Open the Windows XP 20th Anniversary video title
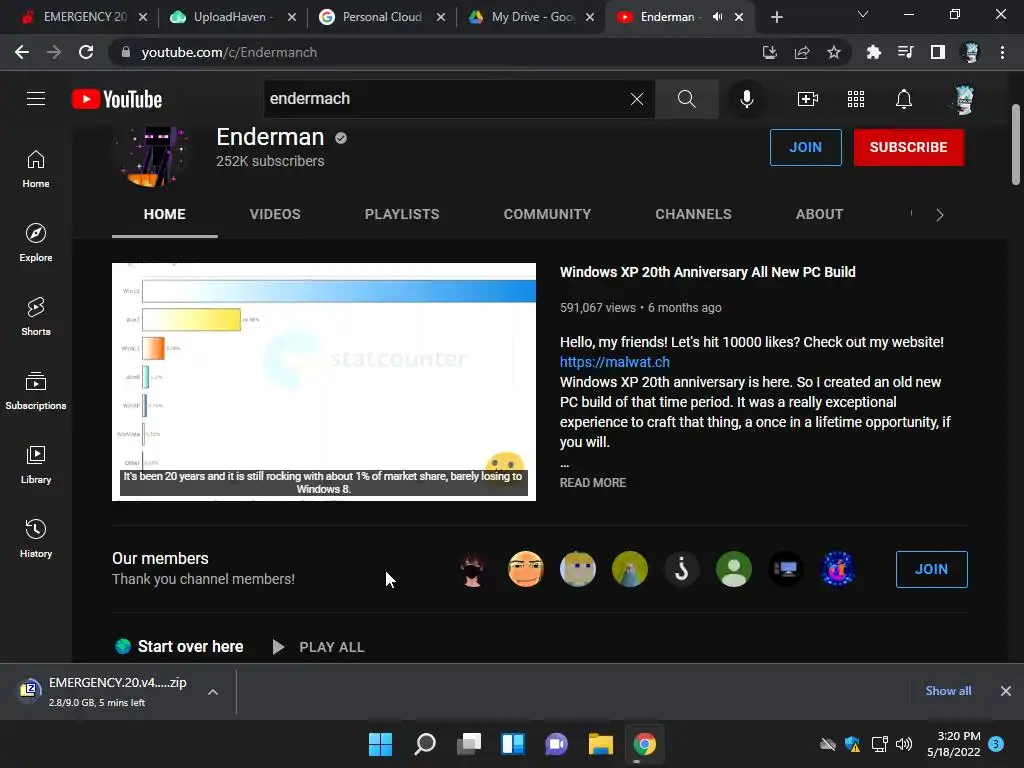 [x=707, y=272]
